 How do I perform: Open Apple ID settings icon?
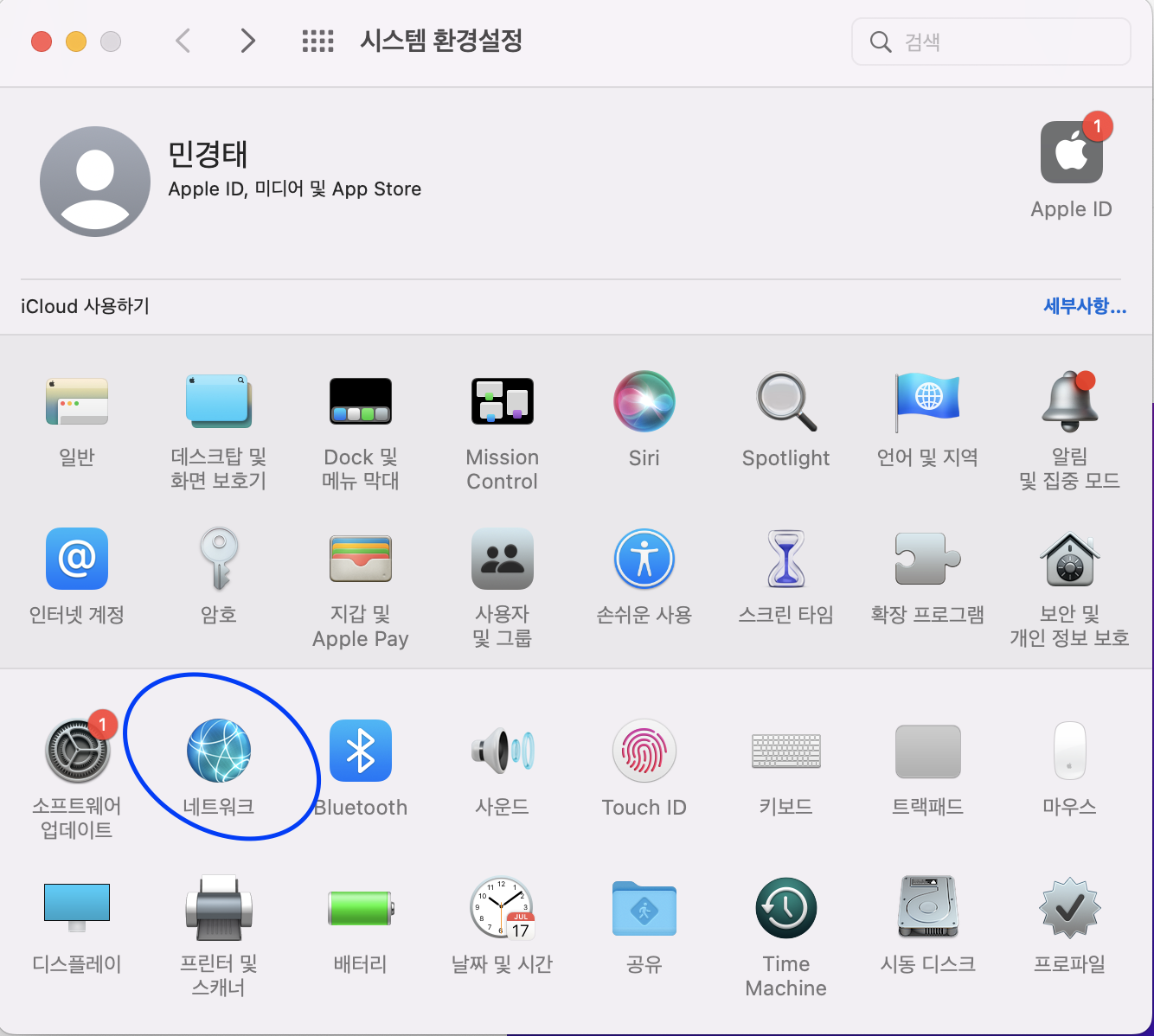[1072, 152]
